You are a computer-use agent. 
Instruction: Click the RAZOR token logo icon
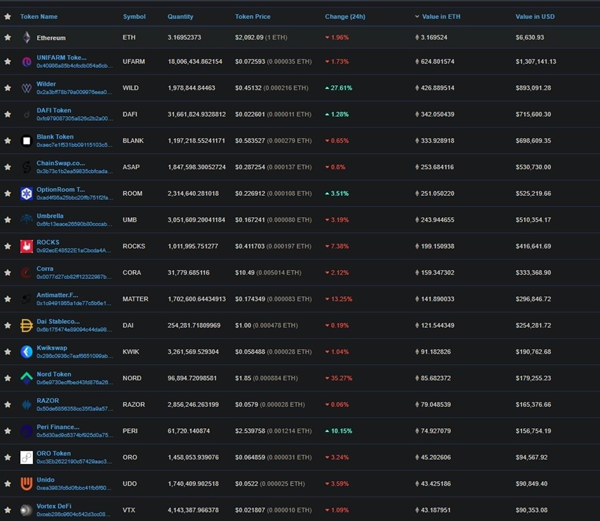tap(26, 405)
